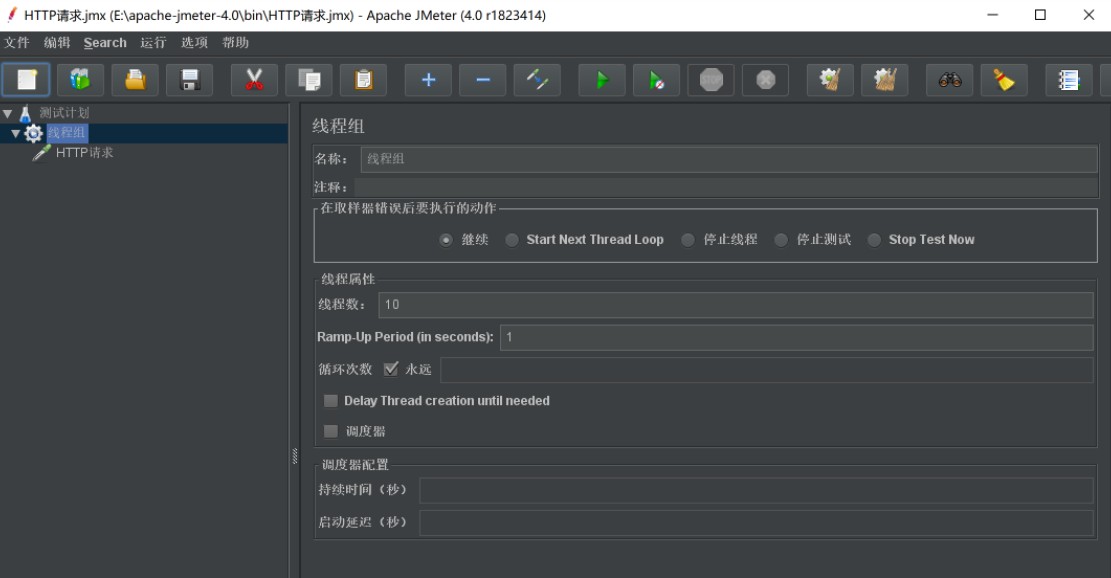1111x578 pixels.
Task: Uncheck the 永远 loop checkbox
Action: pyautogui.click(x=390, y=369)
